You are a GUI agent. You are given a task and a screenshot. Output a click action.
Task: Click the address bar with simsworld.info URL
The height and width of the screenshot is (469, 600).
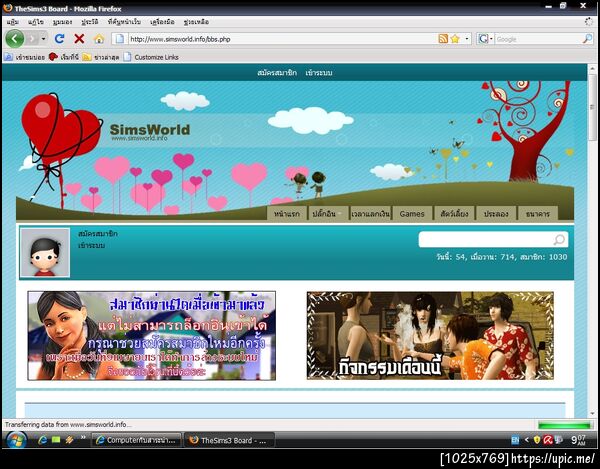click(282, 39)
